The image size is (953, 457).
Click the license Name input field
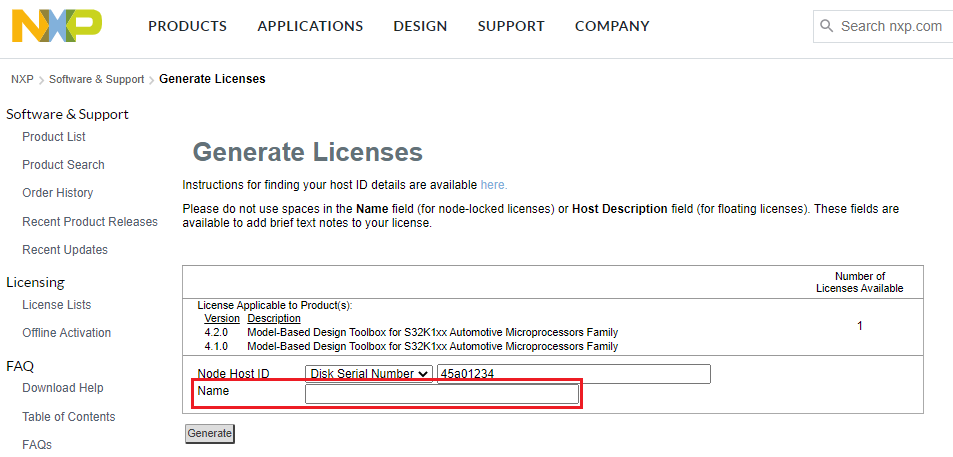(441, 395)
